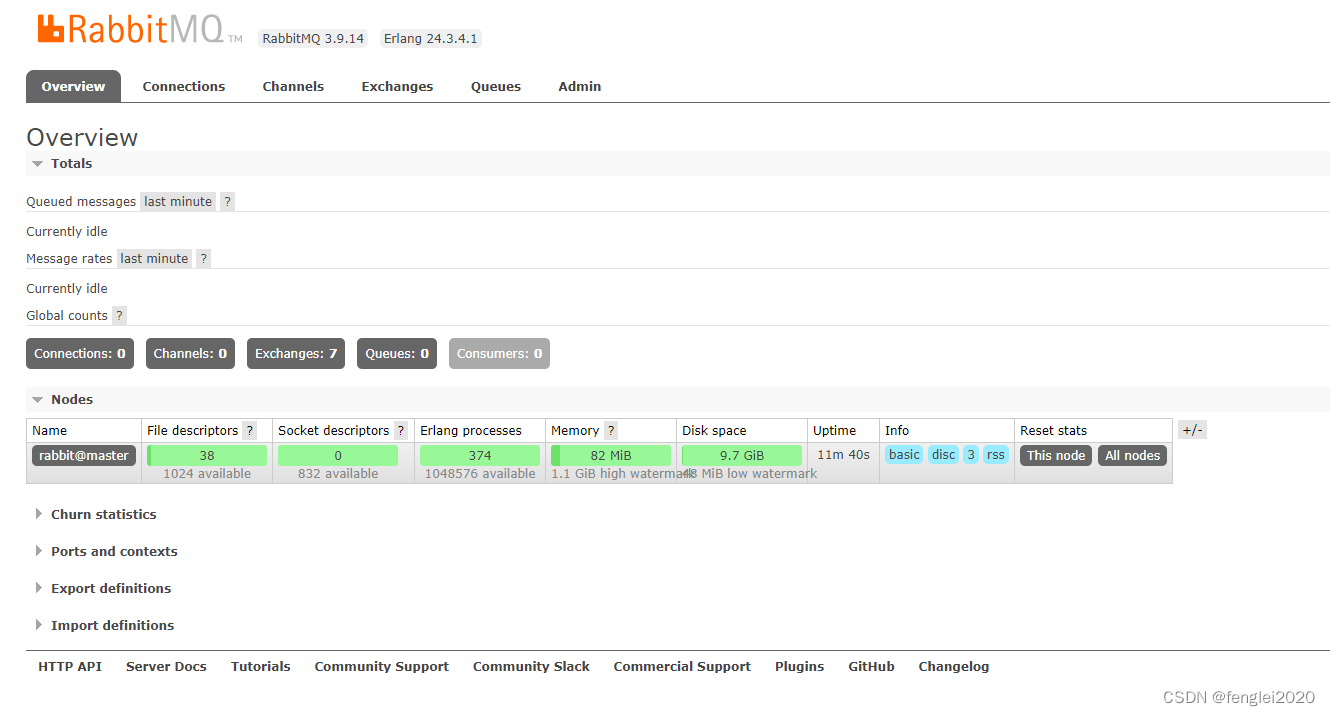The image size is (1330, 716).
Task: Click the RabbitMQ 3.9.14 version label
Action: 313,39
